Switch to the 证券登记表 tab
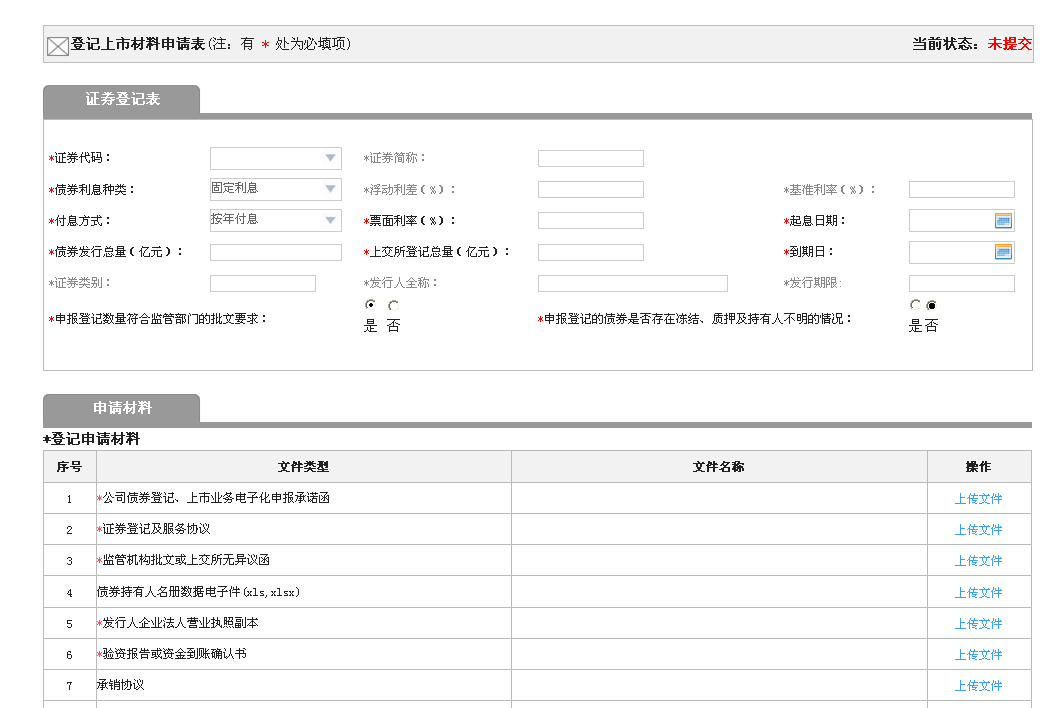 point(122,99)
